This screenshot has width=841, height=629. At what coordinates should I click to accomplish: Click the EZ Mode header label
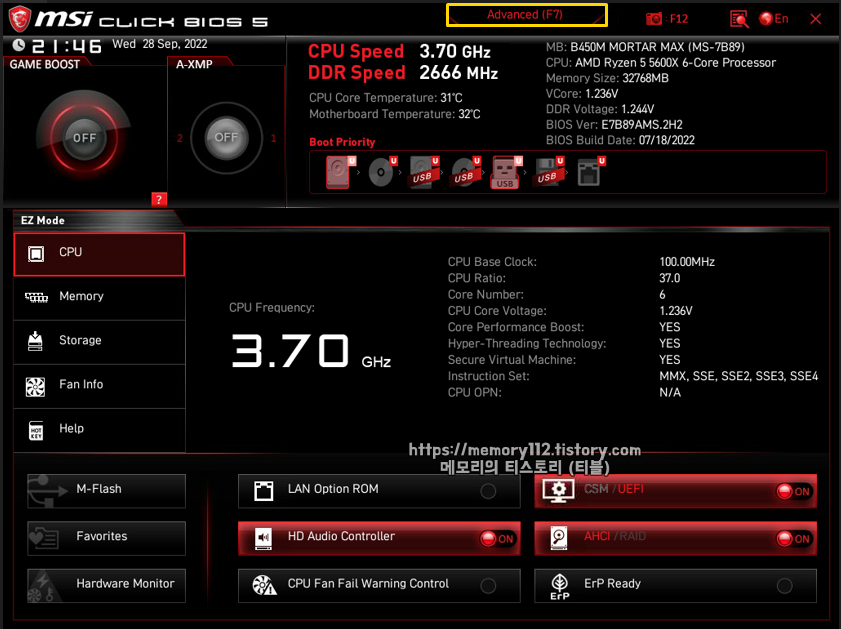42,220
